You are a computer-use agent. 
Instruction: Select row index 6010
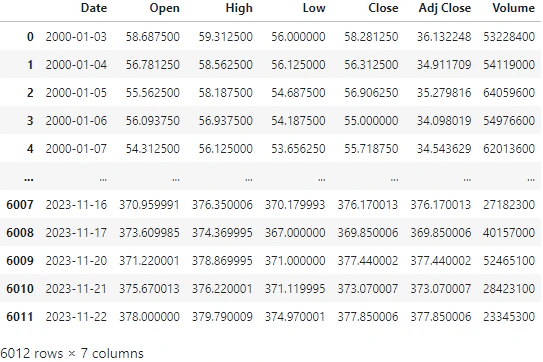pos(20,289)
